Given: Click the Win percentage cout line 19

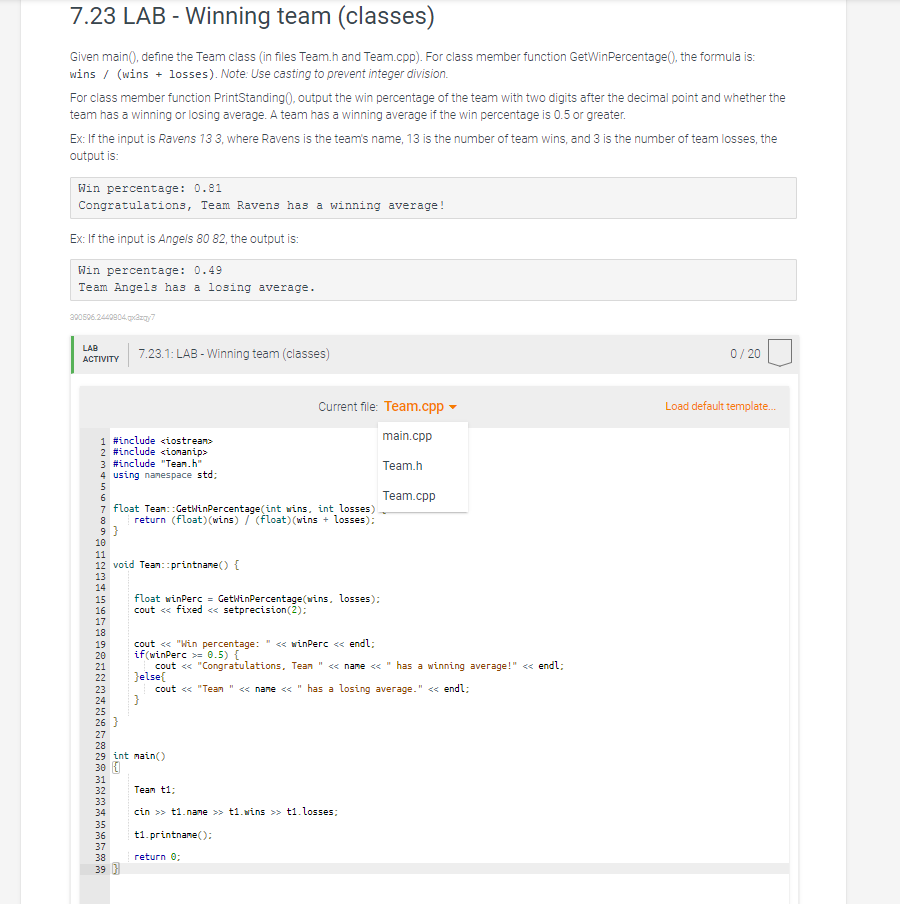Looking at the screenshot, I should click(254, 644).
